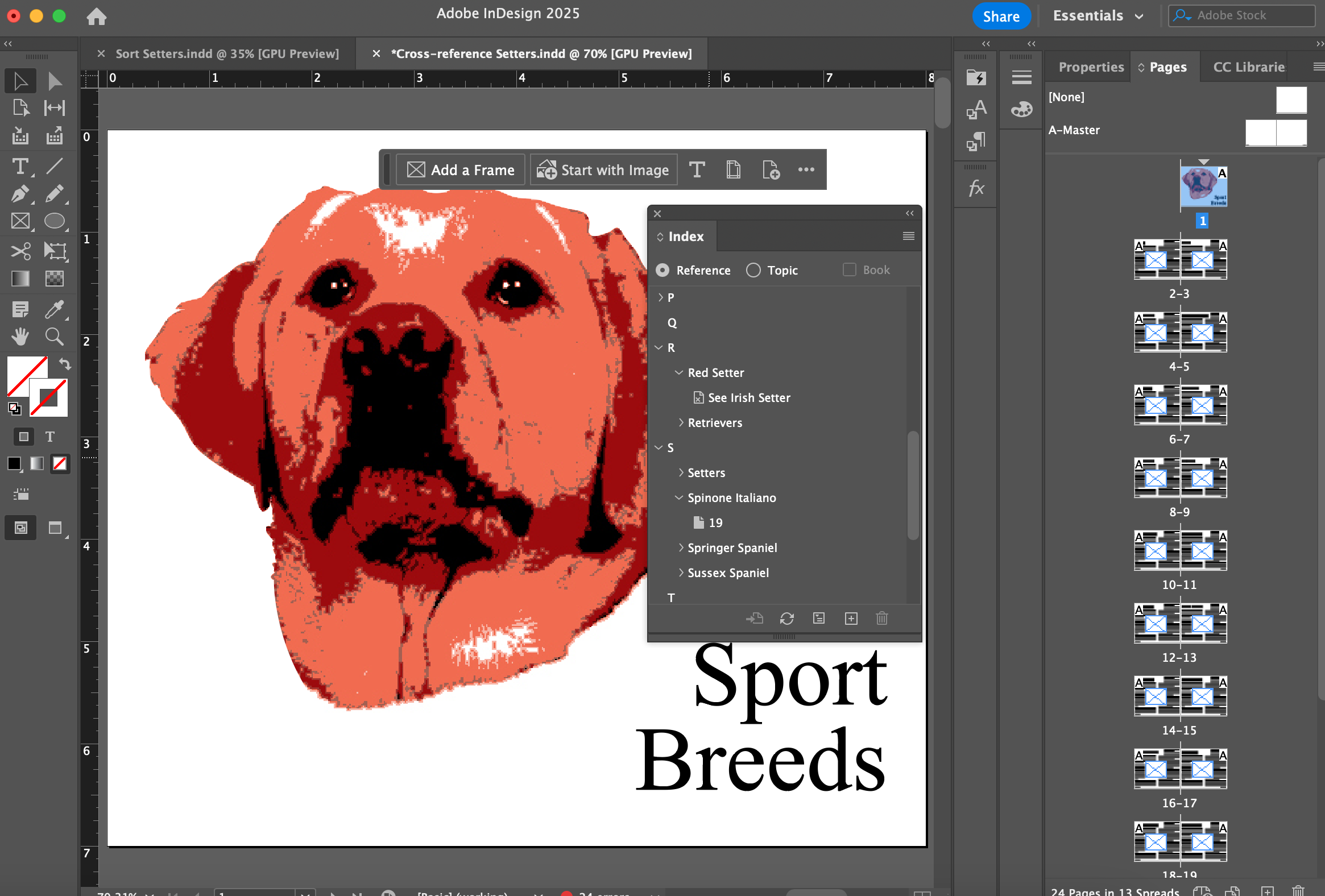Select the Reference radio button
Screen dimensions: 1325x896
coord(663,270)
